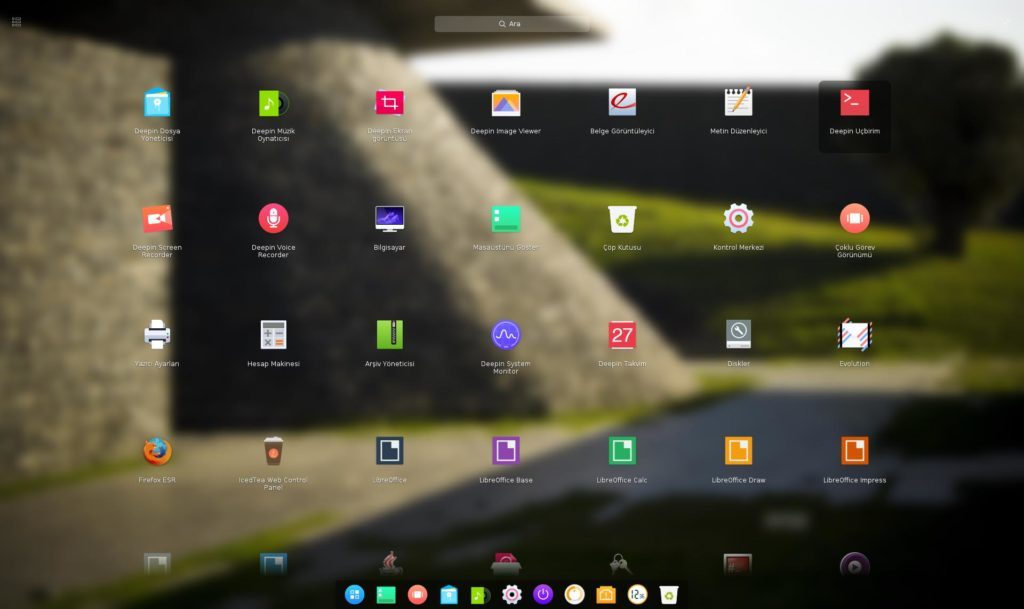
Task: Start the Deepin Ekran görüntüsü screenshot app
Action: click(389, 103)
